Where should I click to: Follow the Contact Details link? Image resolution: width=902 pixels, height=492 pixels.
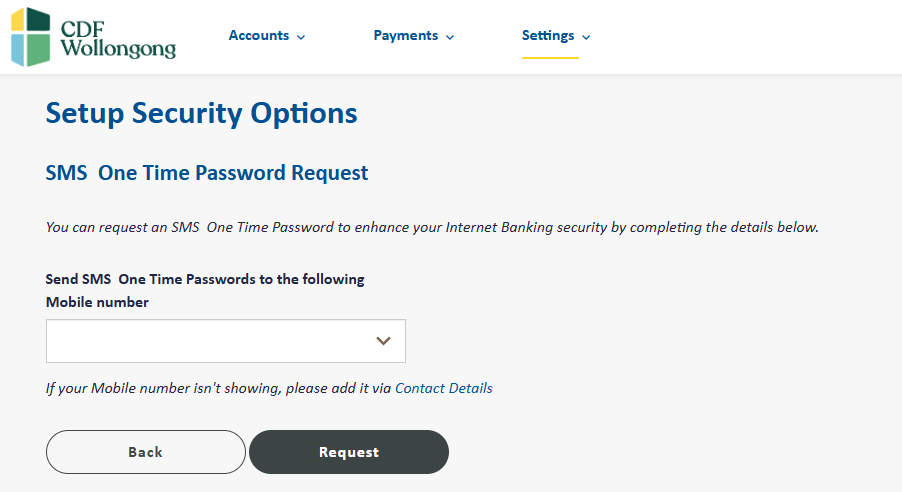(x=444, y=388)
